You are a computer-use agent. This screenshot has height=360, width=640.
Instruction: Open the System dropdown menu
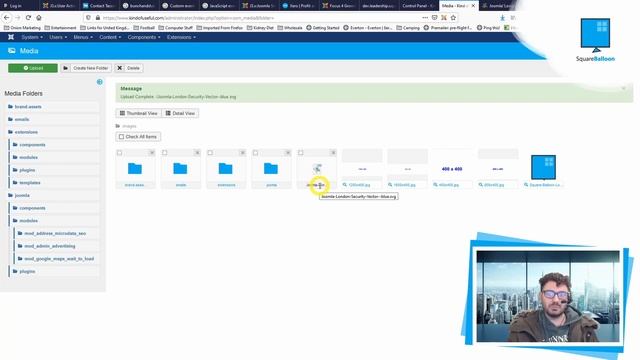(x=32, y=37)
